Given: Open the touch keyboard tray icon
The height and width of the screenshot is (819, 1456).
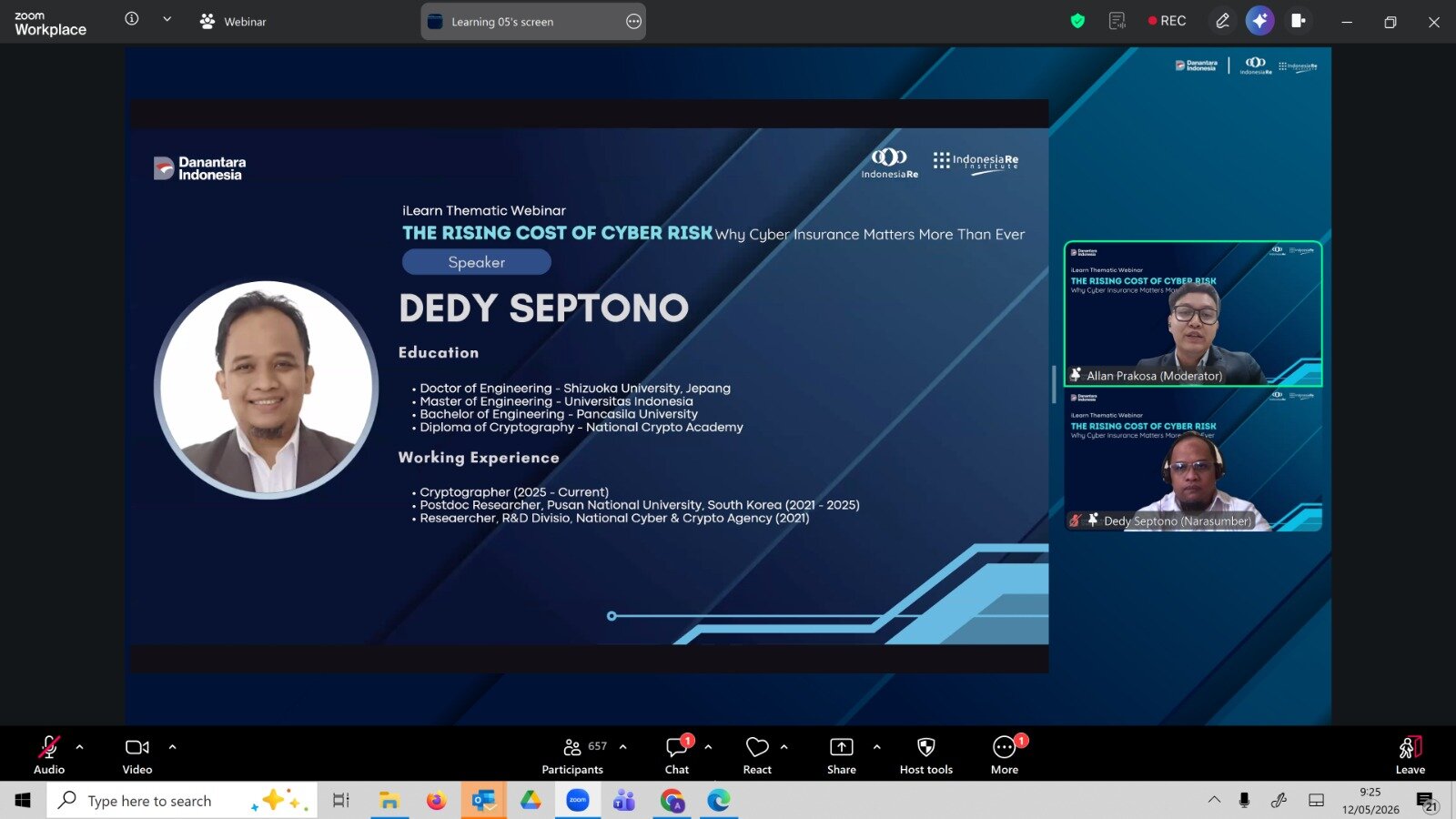Looking at the screenshot, I should (x=1316, y=800).
